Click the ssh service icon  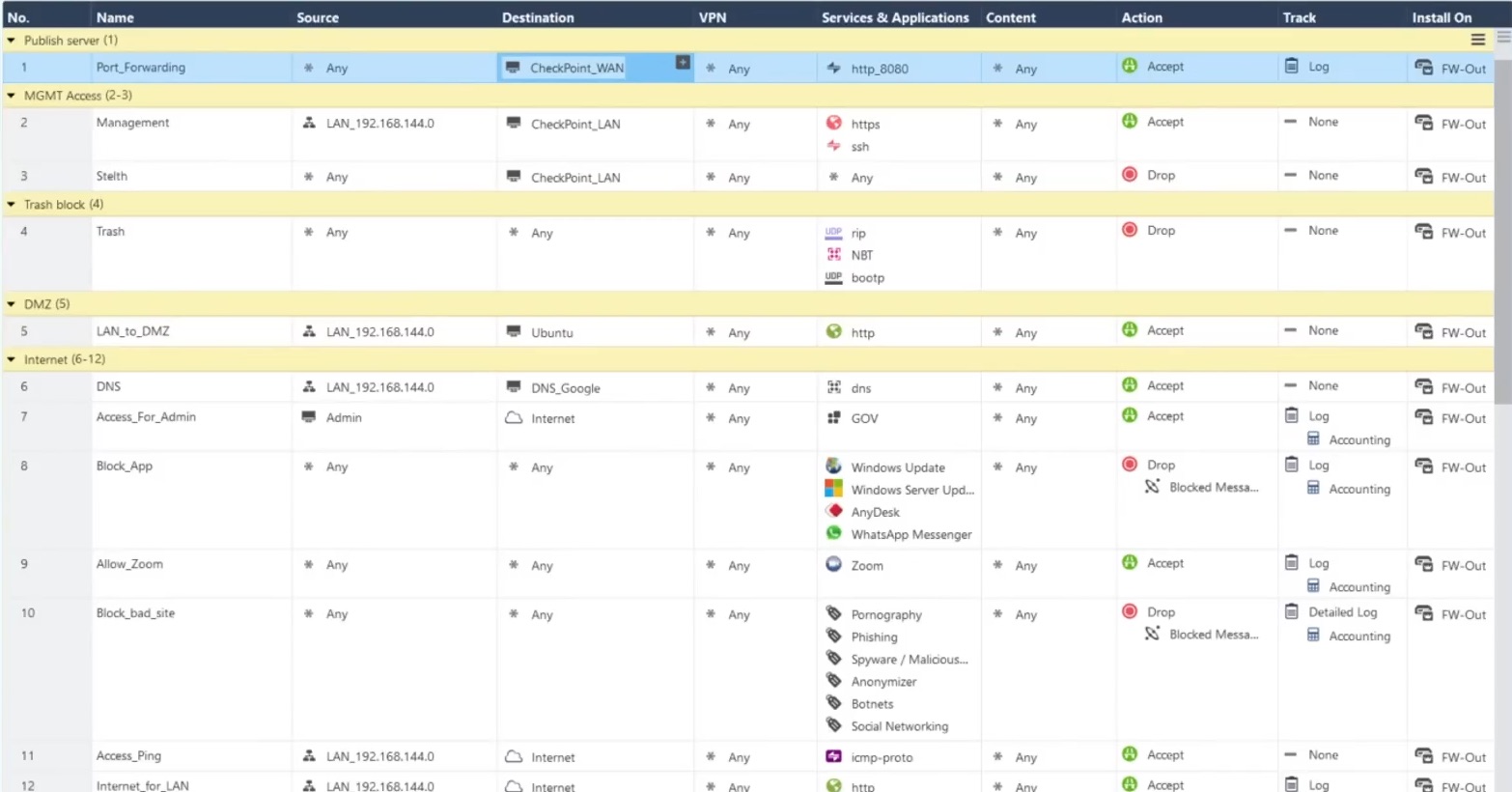pyautogui.click(x=834, y=146)
